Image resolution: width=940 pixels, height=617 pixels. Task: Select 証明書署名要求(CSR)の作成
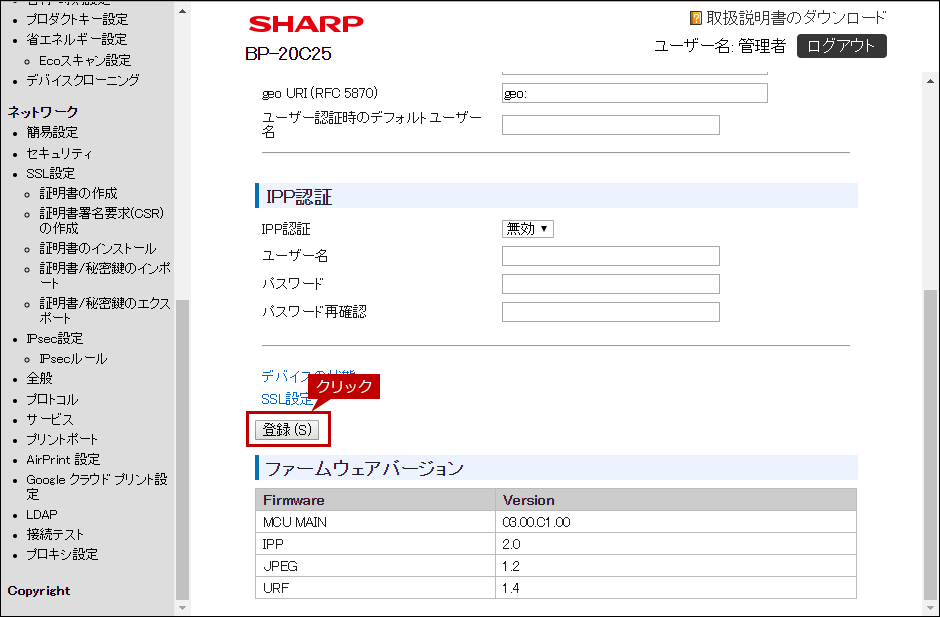(101, 221)
